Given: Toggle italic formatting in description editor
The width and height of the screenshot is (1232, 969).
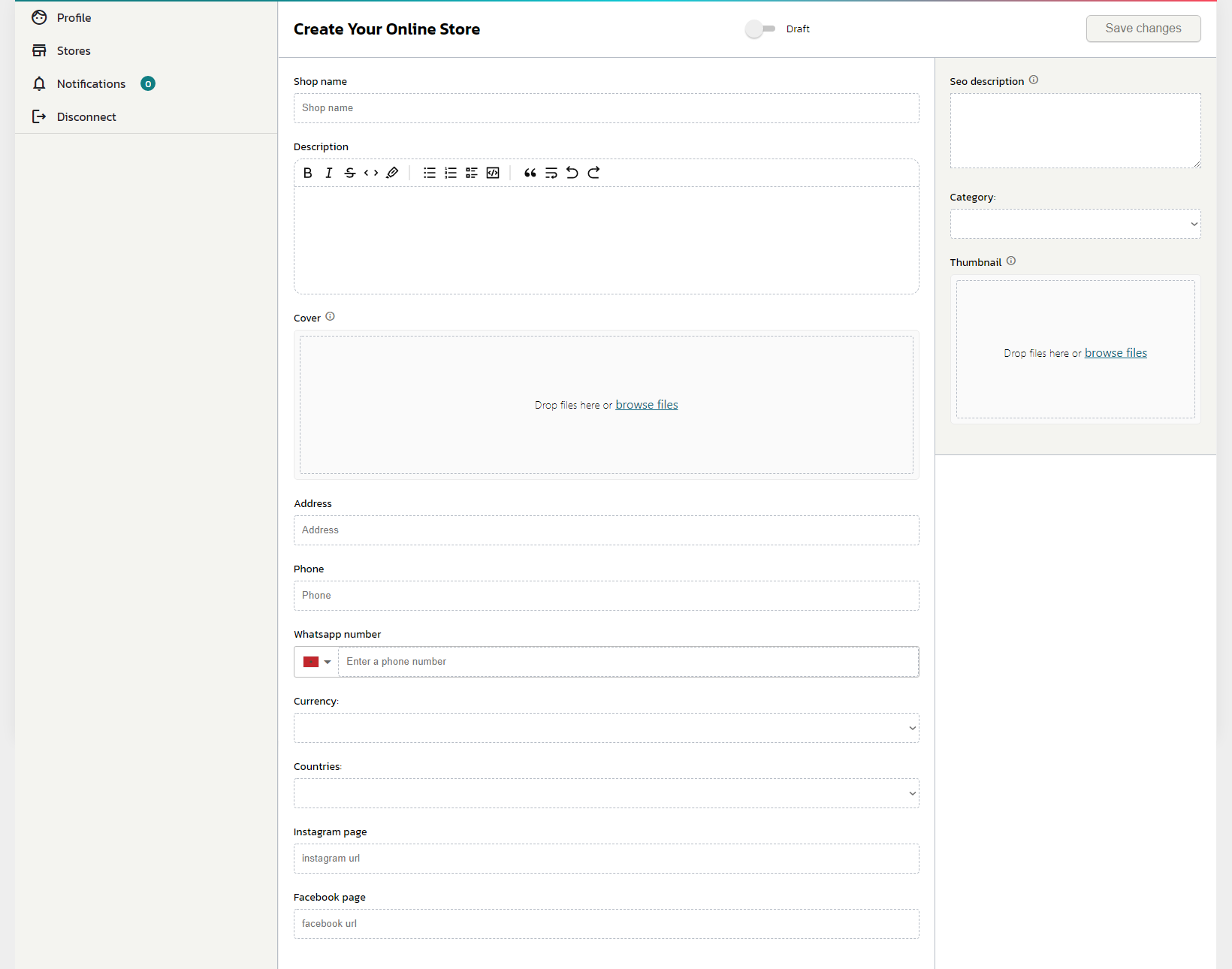Looking at the screenshot, I should pos(329,173).
